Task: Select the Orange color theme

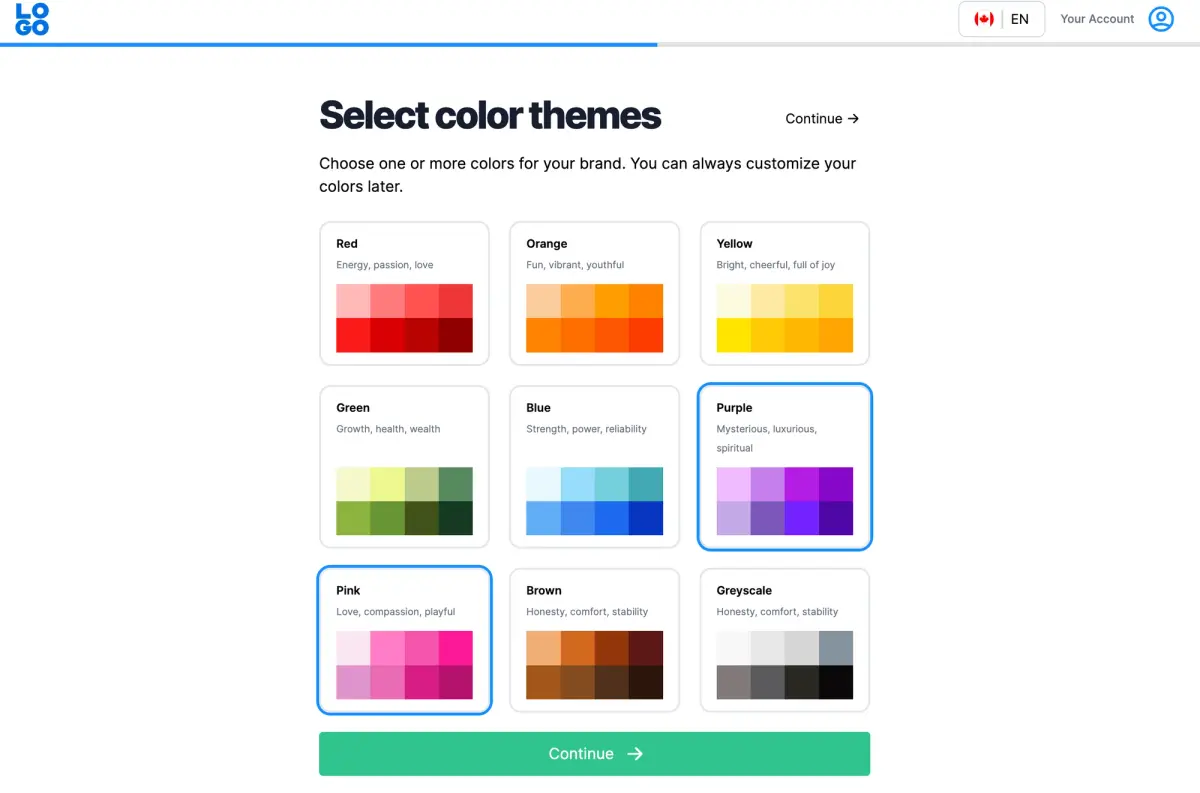Action: 594,293
